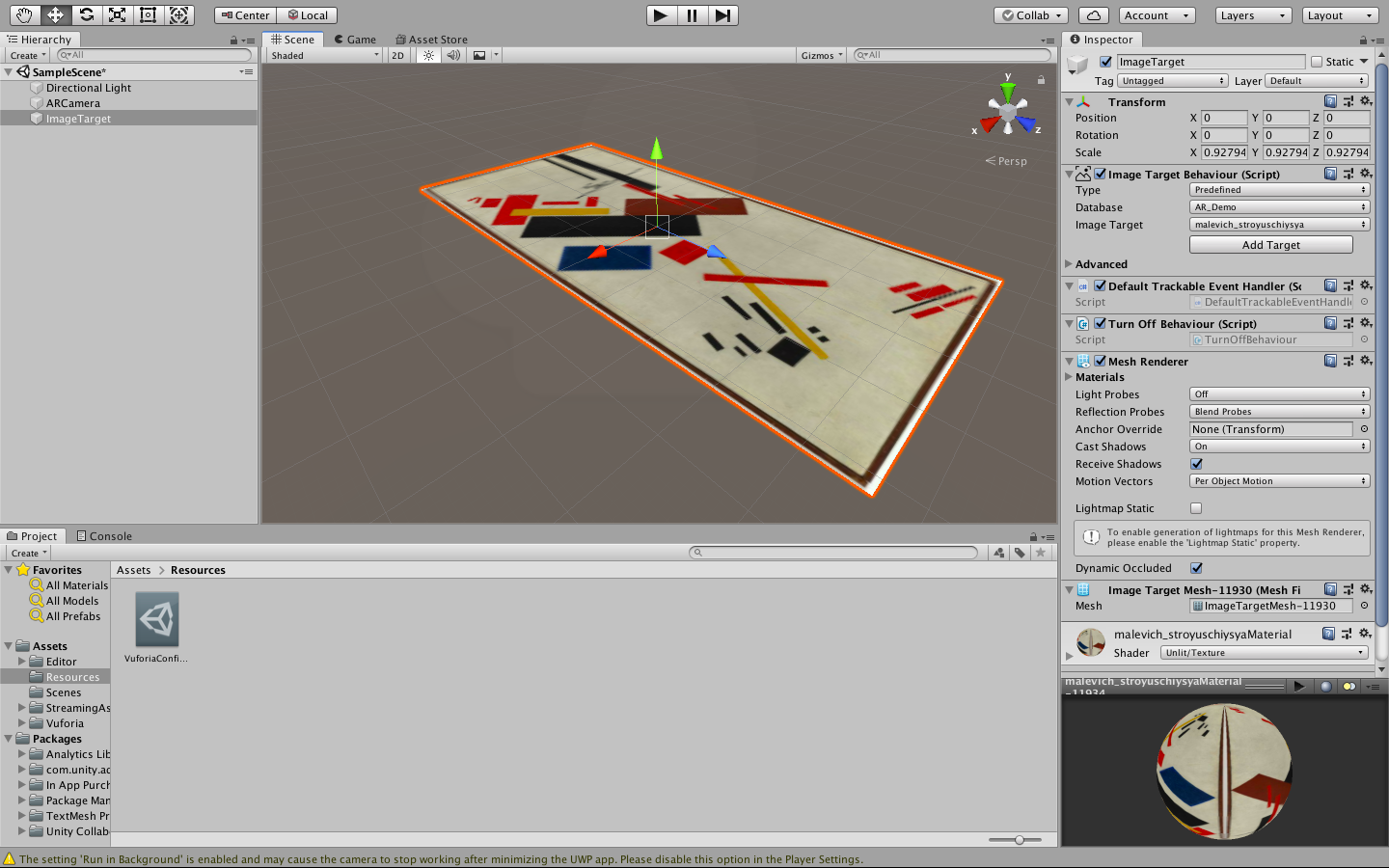Image resolution: width=1389 pixels, height=868 pixels.
Task: Open Shaded draw mode dropdown
Action: click(x=325, y=55)
